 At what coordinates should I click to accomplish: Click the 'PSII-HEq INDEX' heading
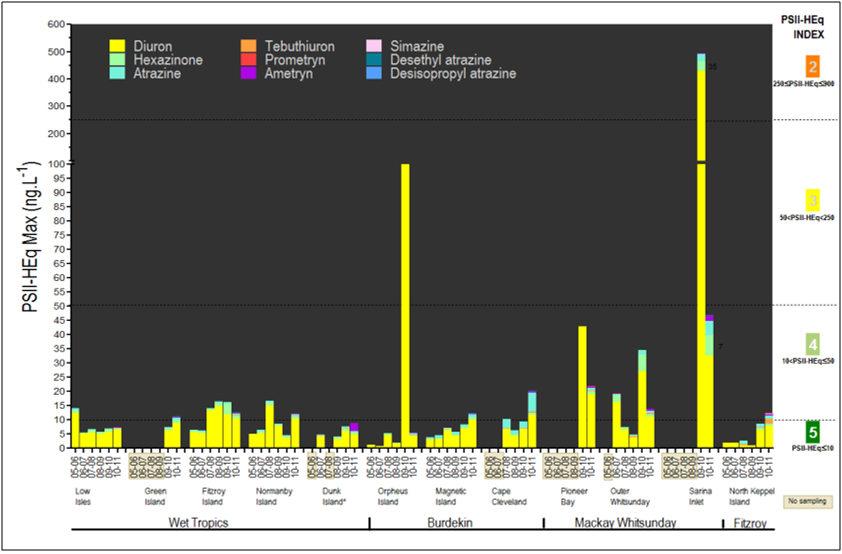803,27
